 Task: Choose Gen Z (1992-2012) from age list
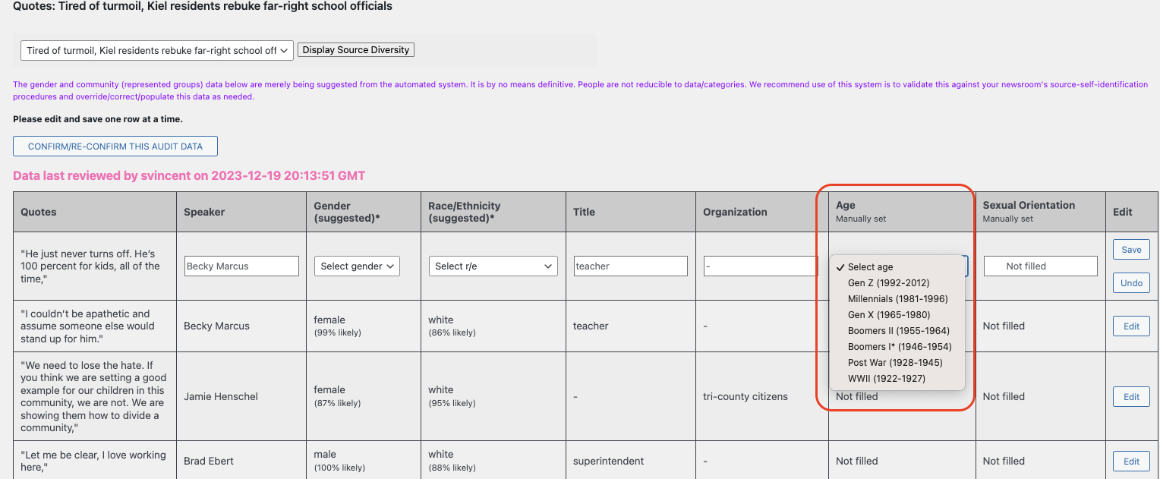pos(888,283)
